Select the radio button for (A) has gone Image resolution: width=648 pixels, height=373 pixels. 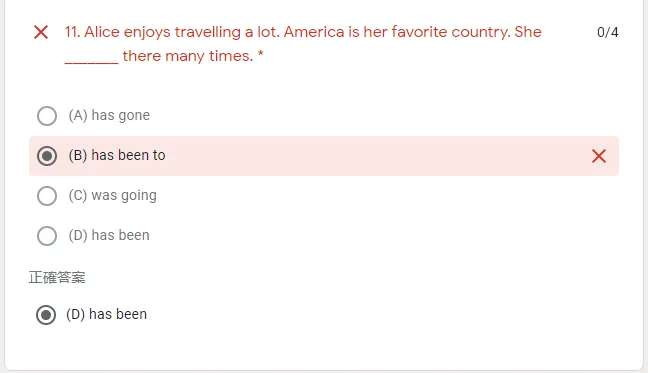click(x=47, y=116)
